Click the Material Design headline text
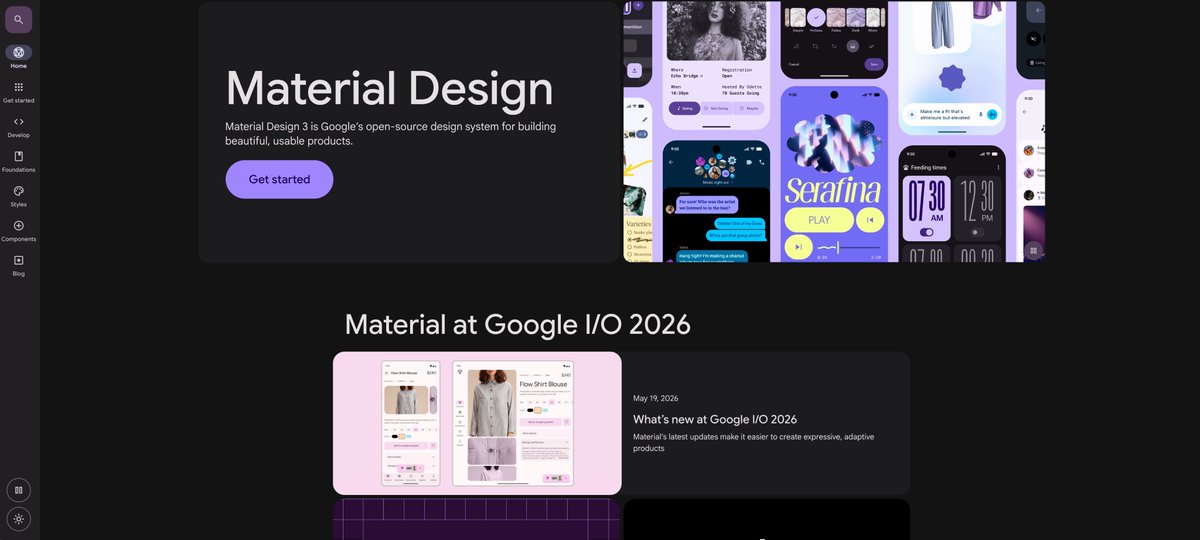The image size is (1200, 540). click(389, 88)
